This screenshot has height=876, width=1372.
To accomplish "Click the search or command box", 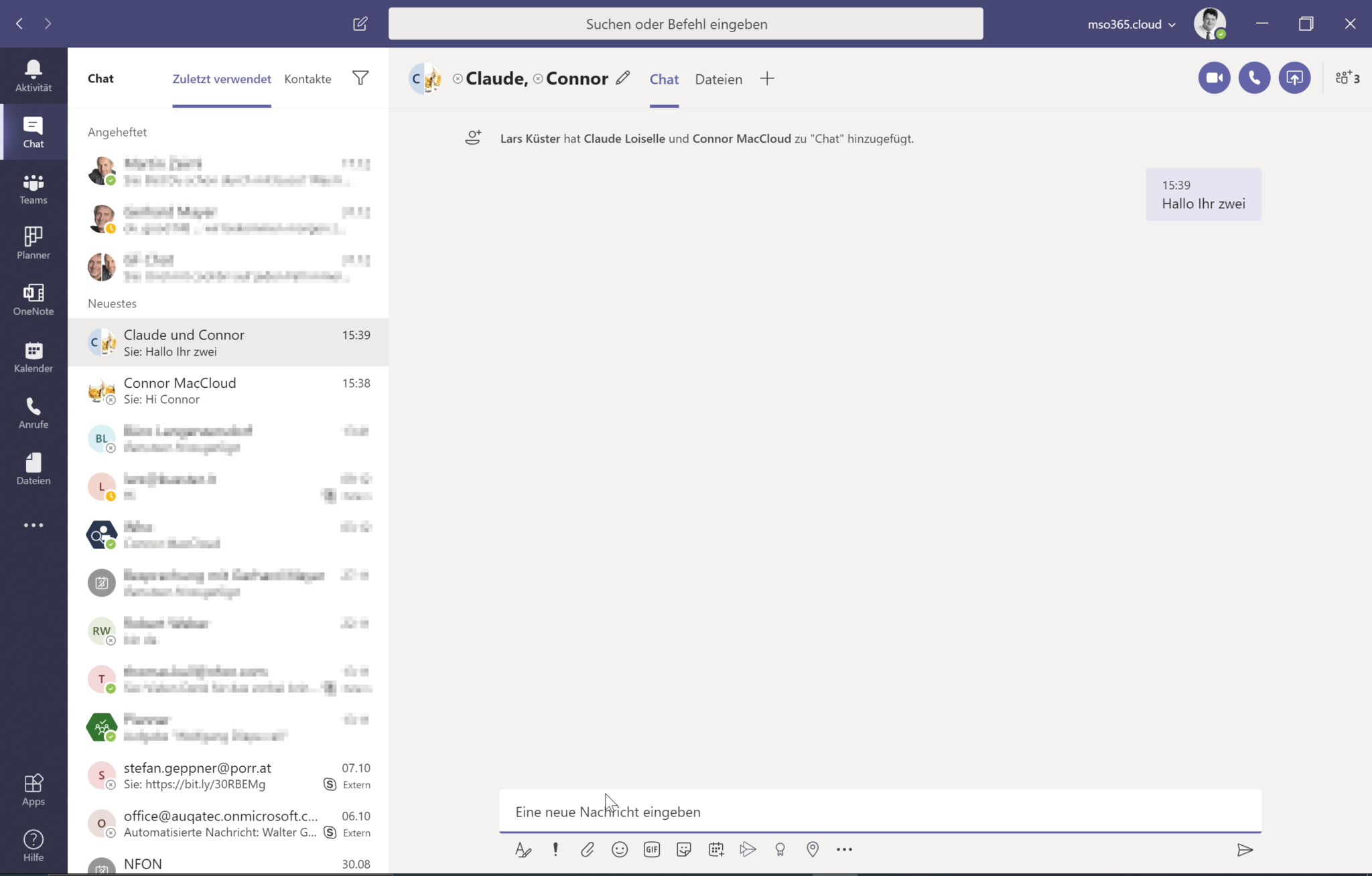I will [x=686, y=24].
